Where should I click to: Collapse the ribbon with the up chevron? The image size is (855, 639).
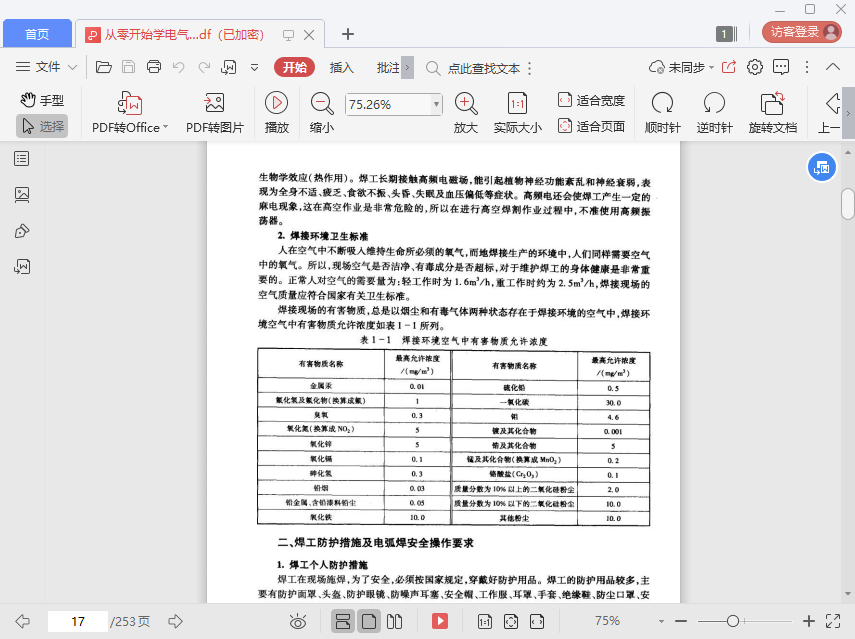(833, 67)
